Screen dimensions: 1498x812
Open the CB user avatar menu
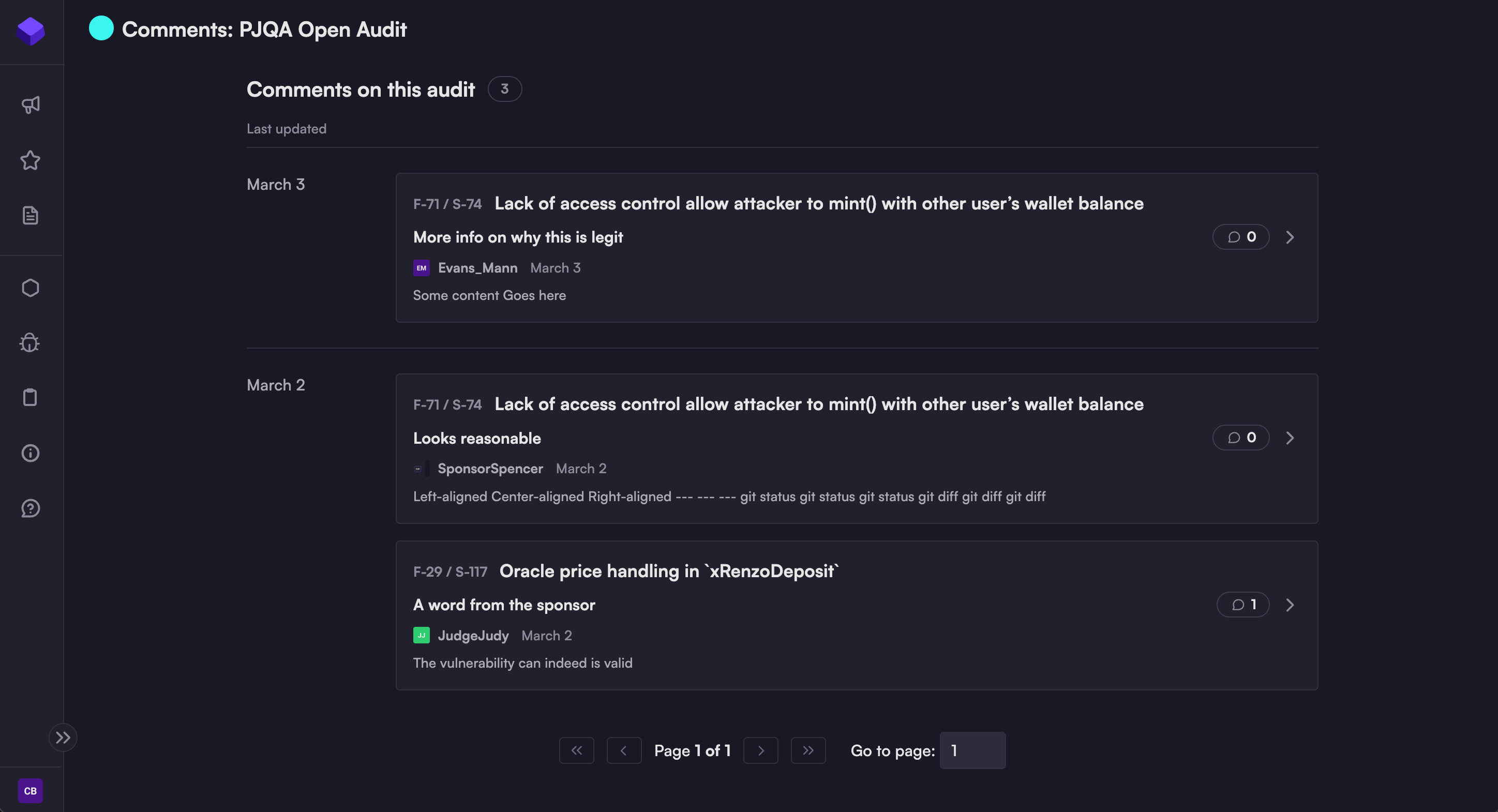click(x=30, y=791)
